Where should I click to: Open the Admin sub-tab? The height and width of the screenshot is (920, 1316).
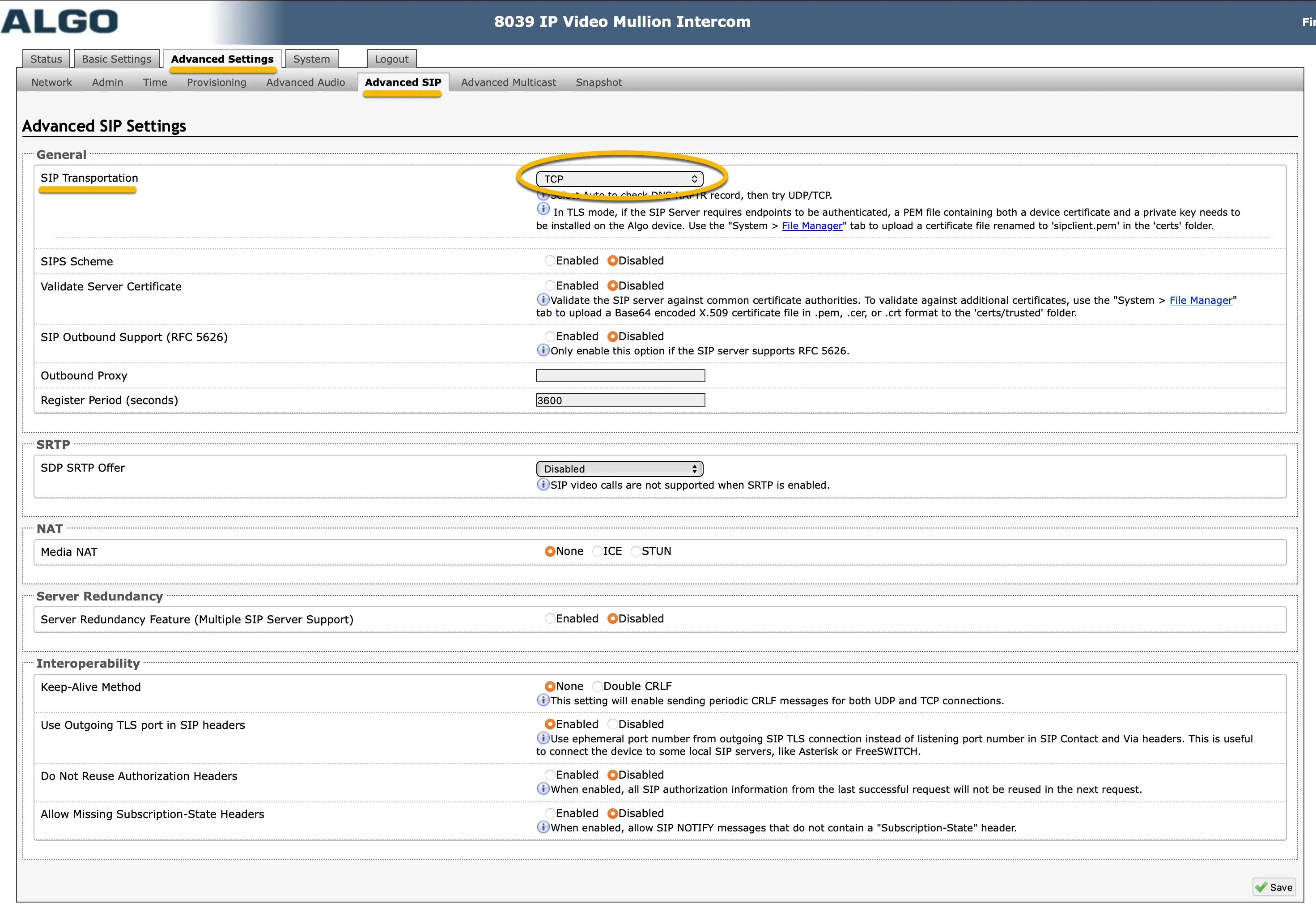tap(108, 82)
